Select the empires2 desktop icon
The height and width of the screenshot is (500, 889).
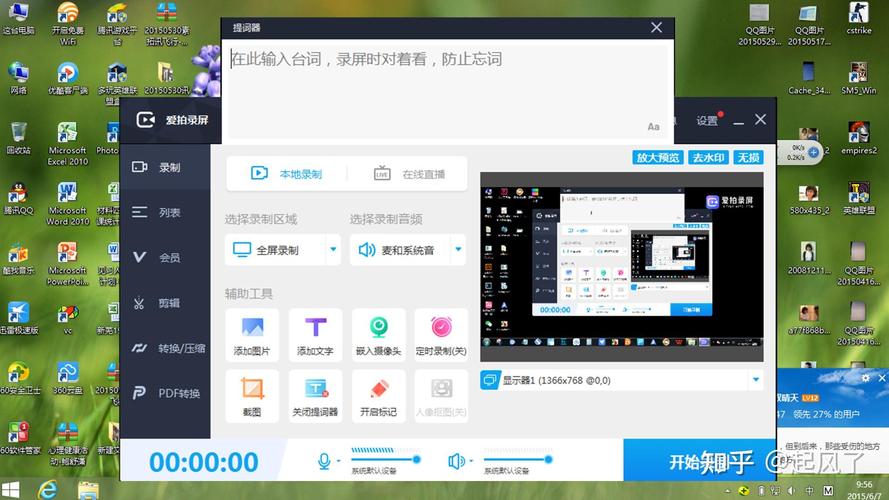pos(858,138)
